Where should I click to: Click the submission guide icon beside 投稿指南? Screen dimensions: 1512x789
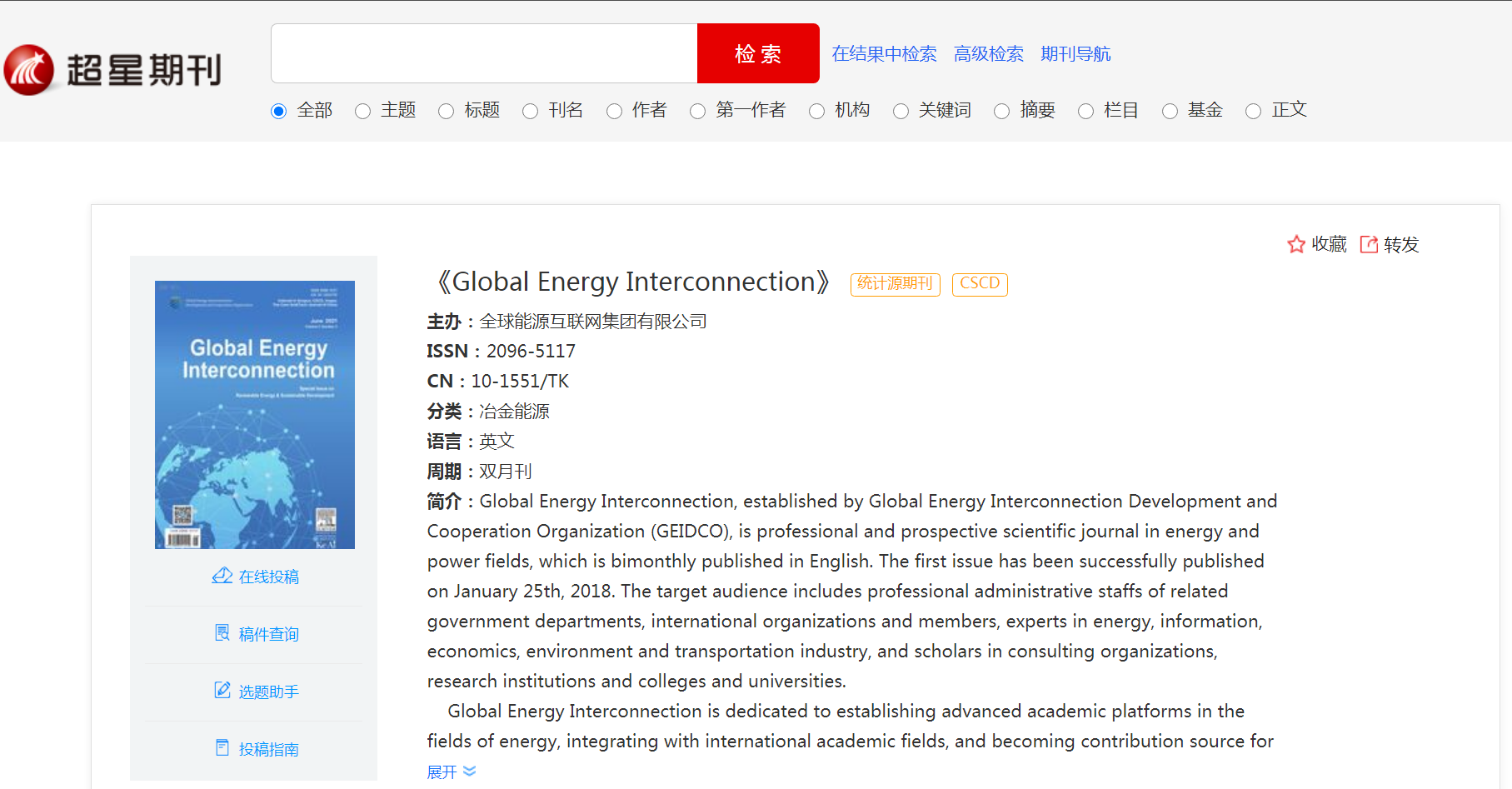(222, 748)
